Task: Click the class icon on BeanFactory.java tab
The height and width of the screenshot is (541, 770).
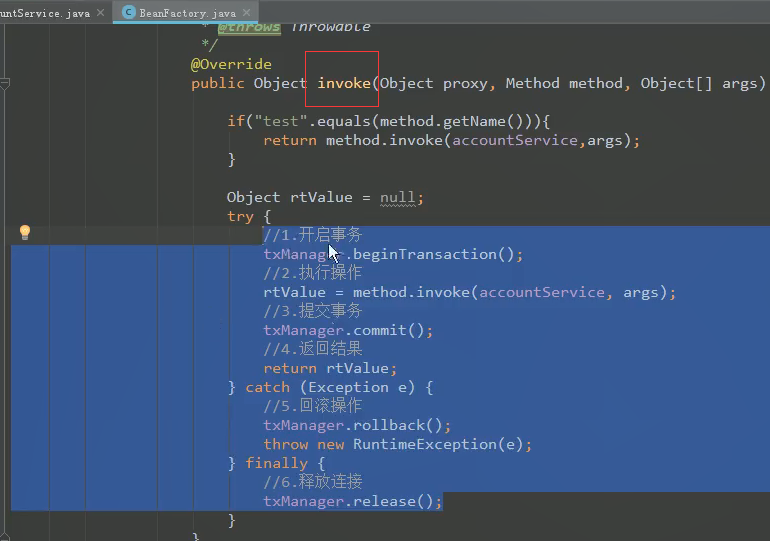Action: coord(129,12)
